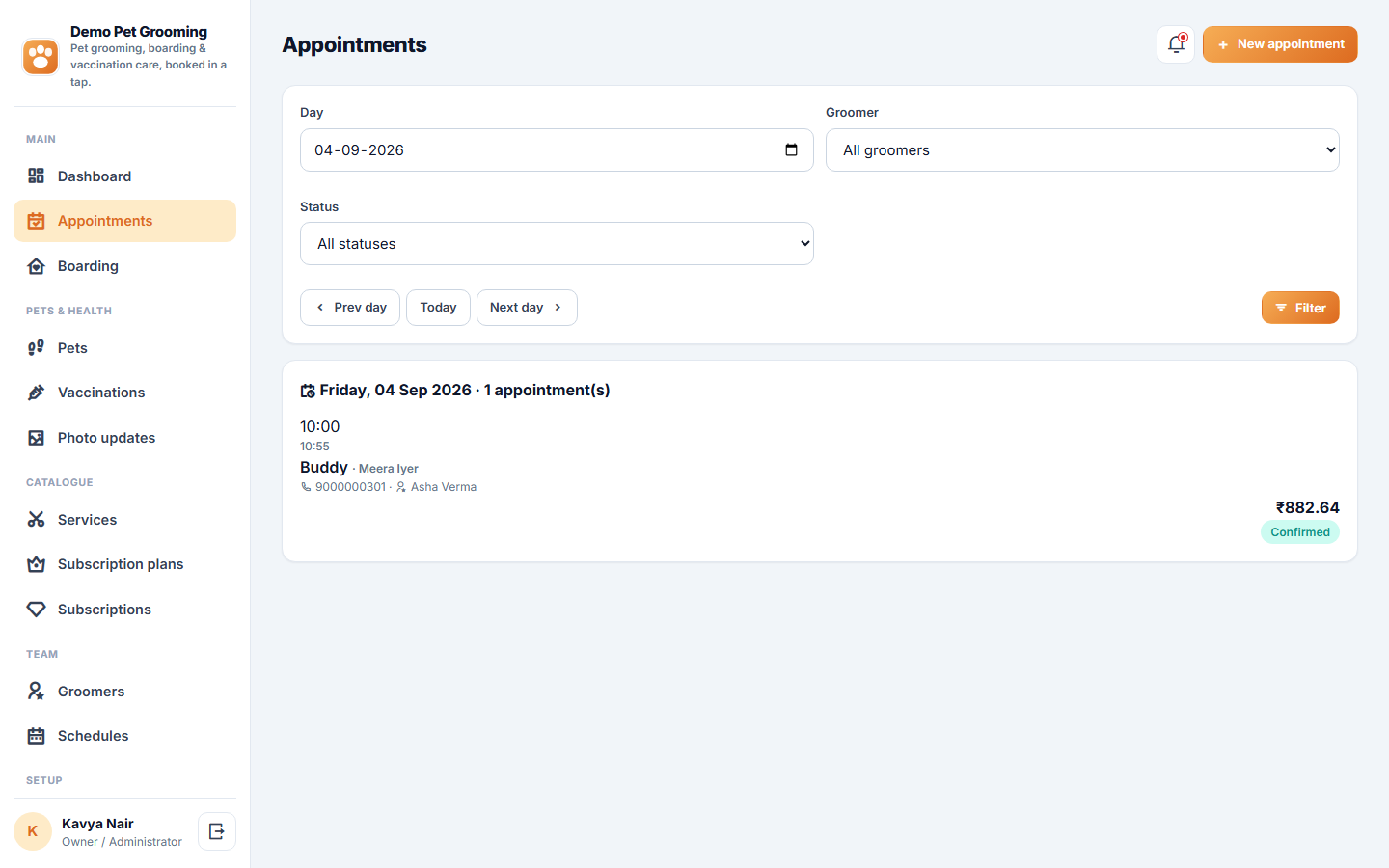Image resolution: width=1389 pixels, height=868 pixels.
Task: Apply filters with the Filter button
Action: click(1300, 308)
